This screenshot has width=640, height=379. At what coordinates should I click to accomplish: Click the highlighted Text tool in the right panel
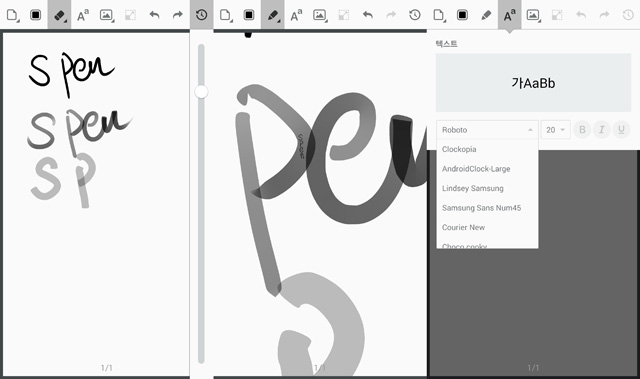pos(509,15)
